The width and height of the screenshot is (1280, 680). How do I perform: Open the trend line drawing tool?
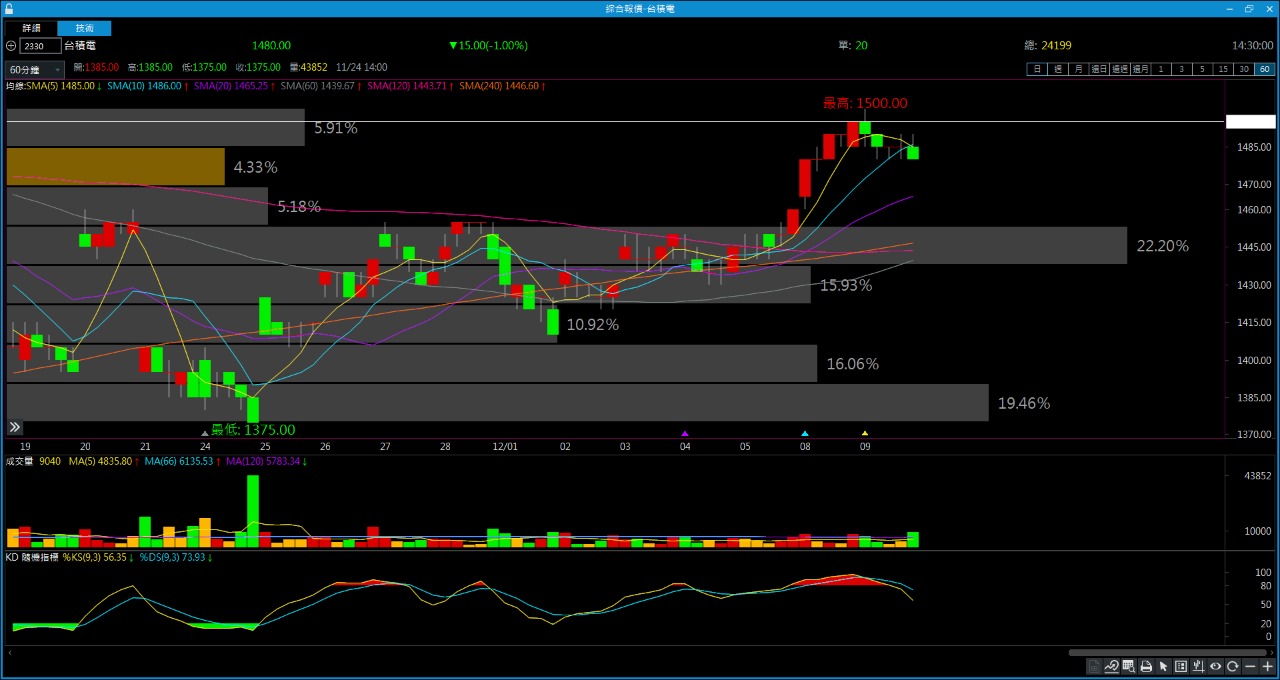pos(1111,666)
